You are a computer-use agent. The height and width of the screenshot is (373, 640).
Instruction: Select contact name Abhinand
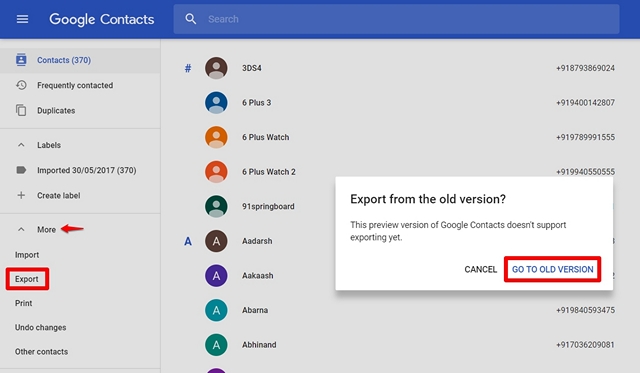coord(259,345)
